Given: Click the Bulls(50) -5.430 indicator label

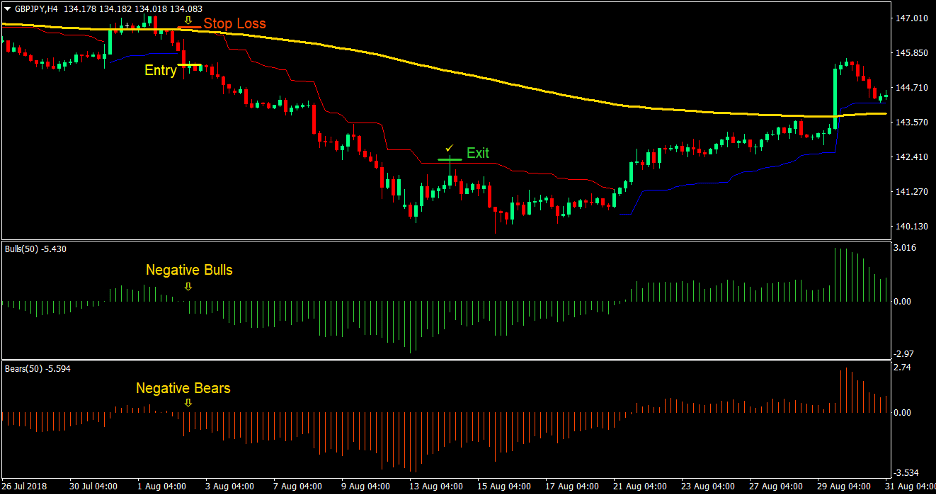Looking at the screenshot, I should tap(35, 249).
